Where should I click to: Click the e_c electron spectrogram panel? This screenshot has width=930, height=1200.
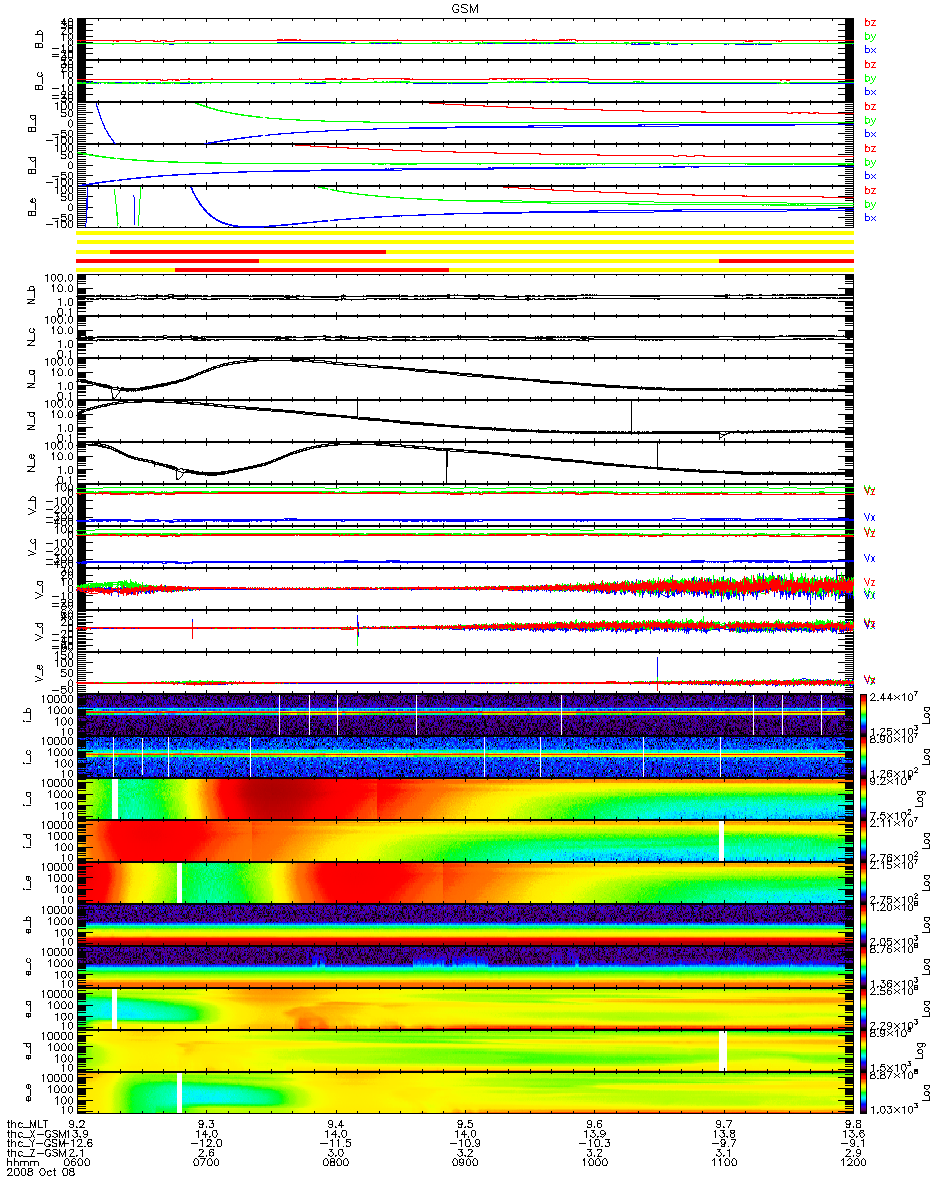[464, 966]
